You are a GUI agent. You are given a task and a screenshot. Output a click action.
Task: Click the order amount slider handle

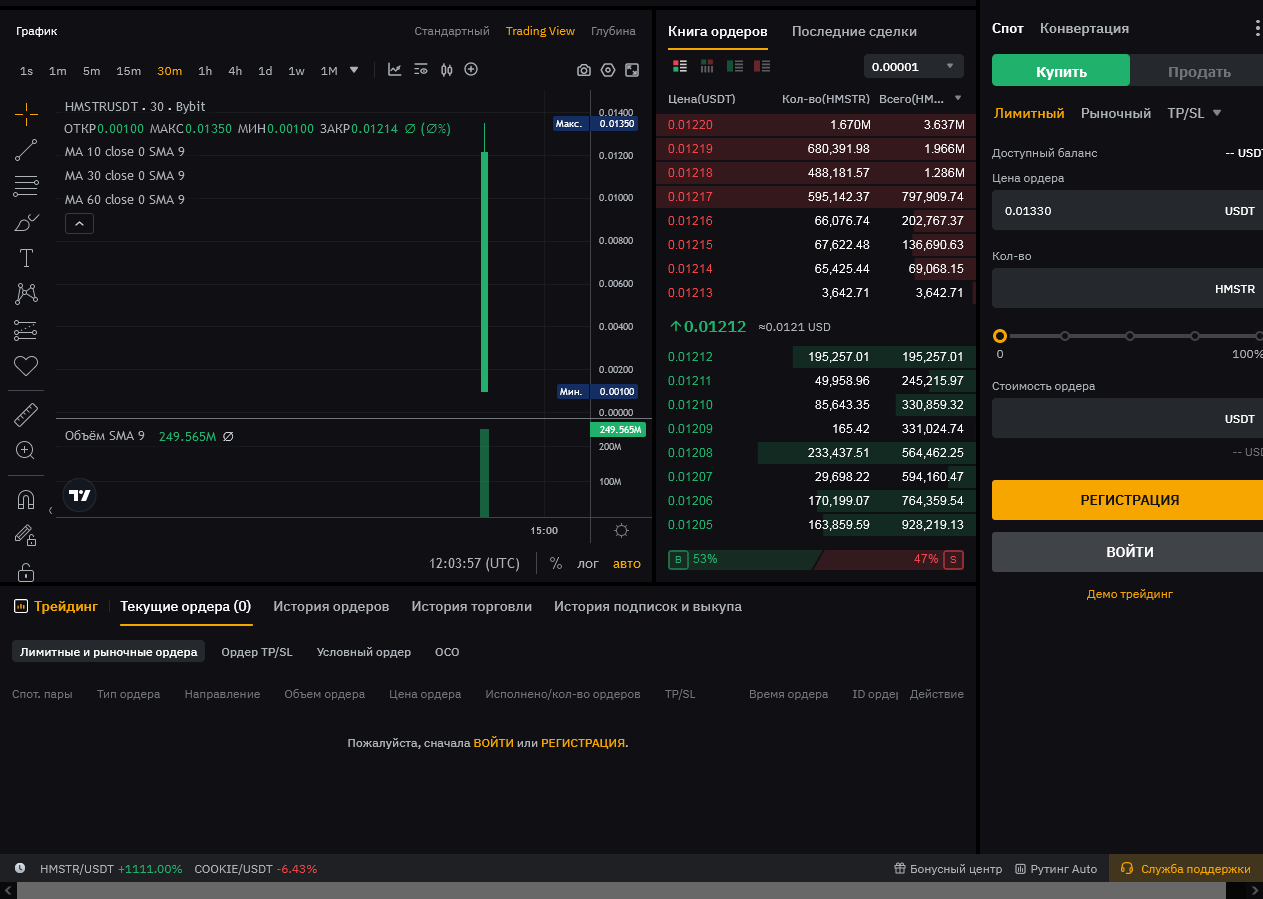[1000, 336]
